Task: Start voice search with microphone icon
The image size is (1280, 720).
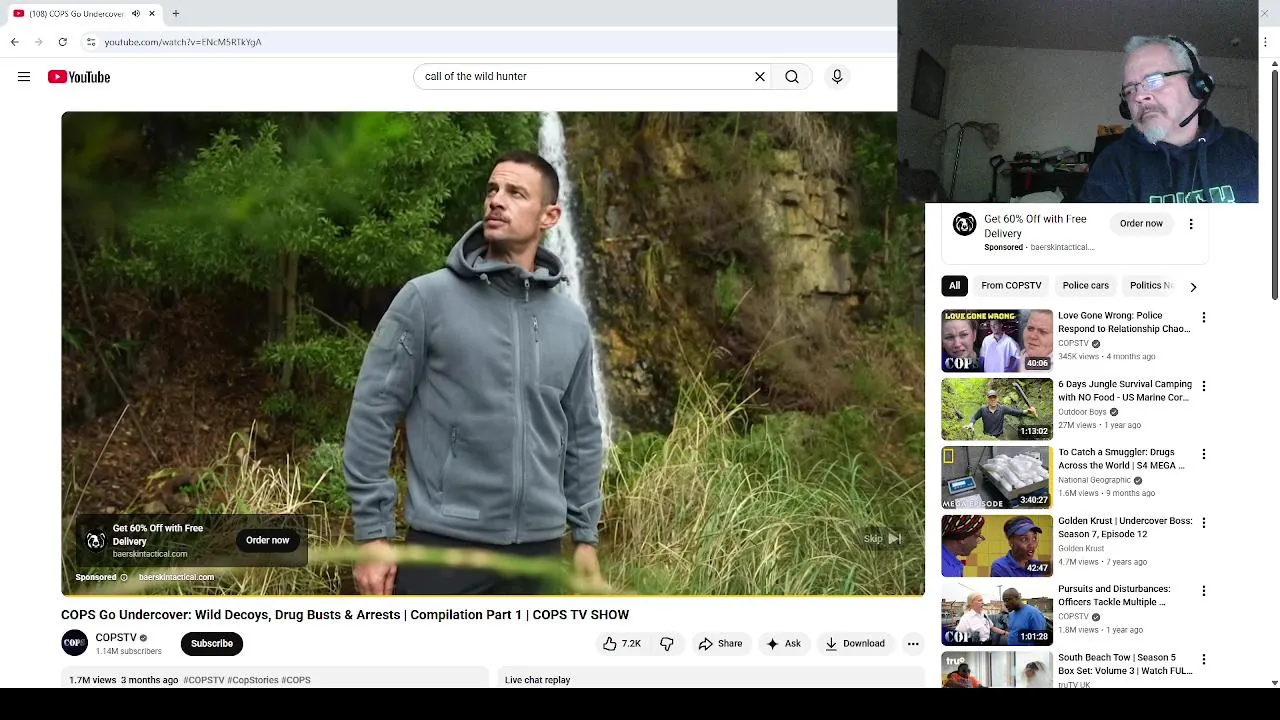Action: pos(837,77)
